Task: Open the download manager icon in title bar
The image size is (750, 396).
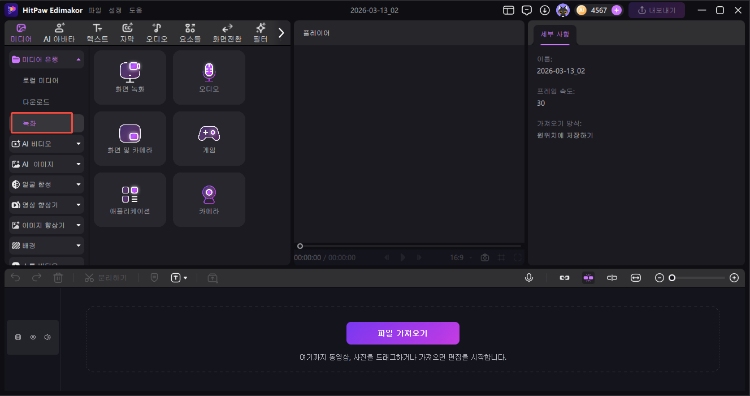Action: point(545,10)
